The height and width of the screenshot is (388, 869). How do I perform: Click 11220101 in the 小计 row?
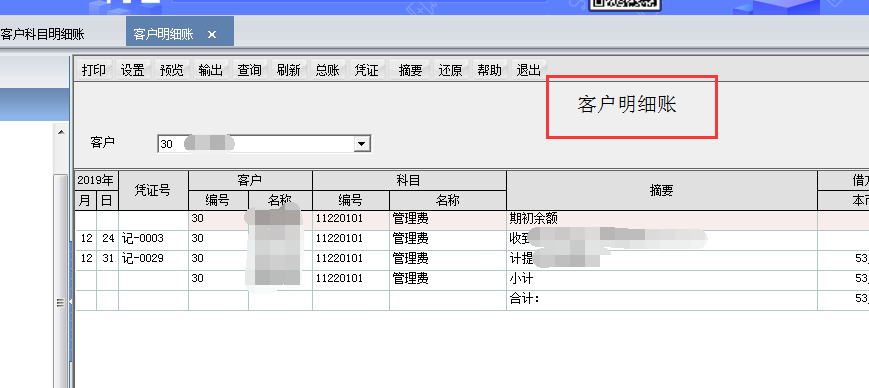(351, 279)
